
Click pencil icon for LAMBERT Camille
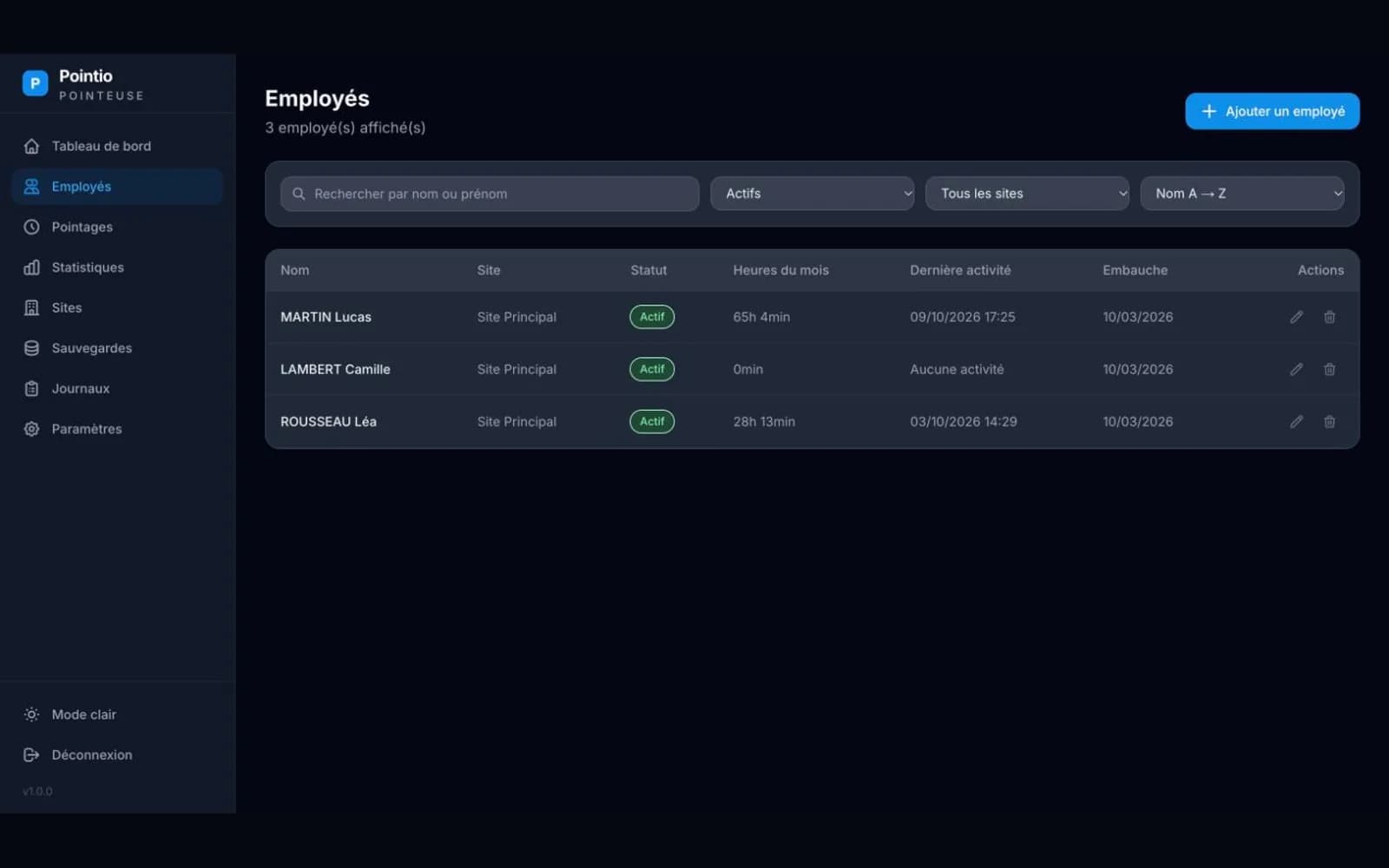(1296, 369)
